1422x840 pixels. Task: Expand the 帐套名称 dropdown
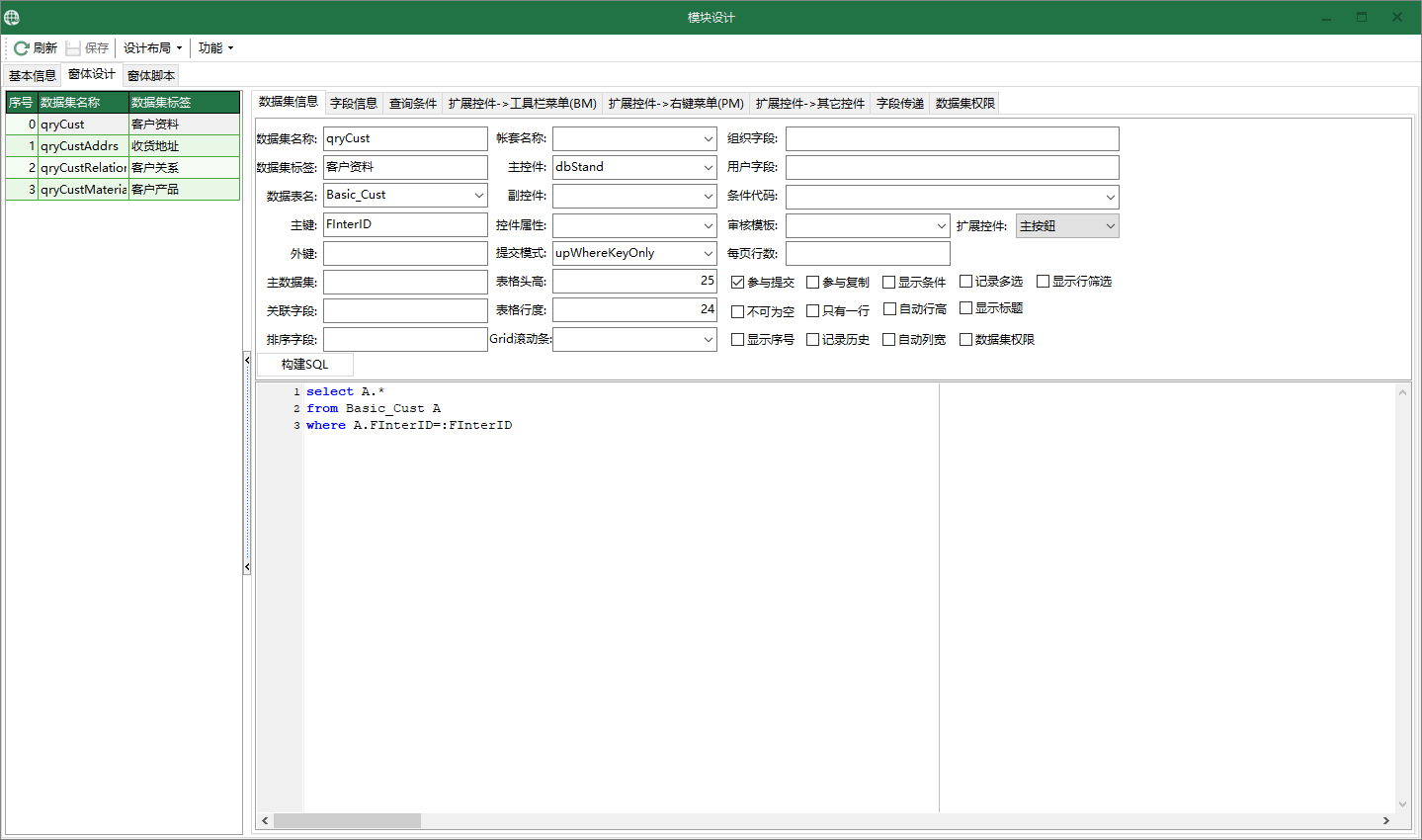(x=709, y=139)
